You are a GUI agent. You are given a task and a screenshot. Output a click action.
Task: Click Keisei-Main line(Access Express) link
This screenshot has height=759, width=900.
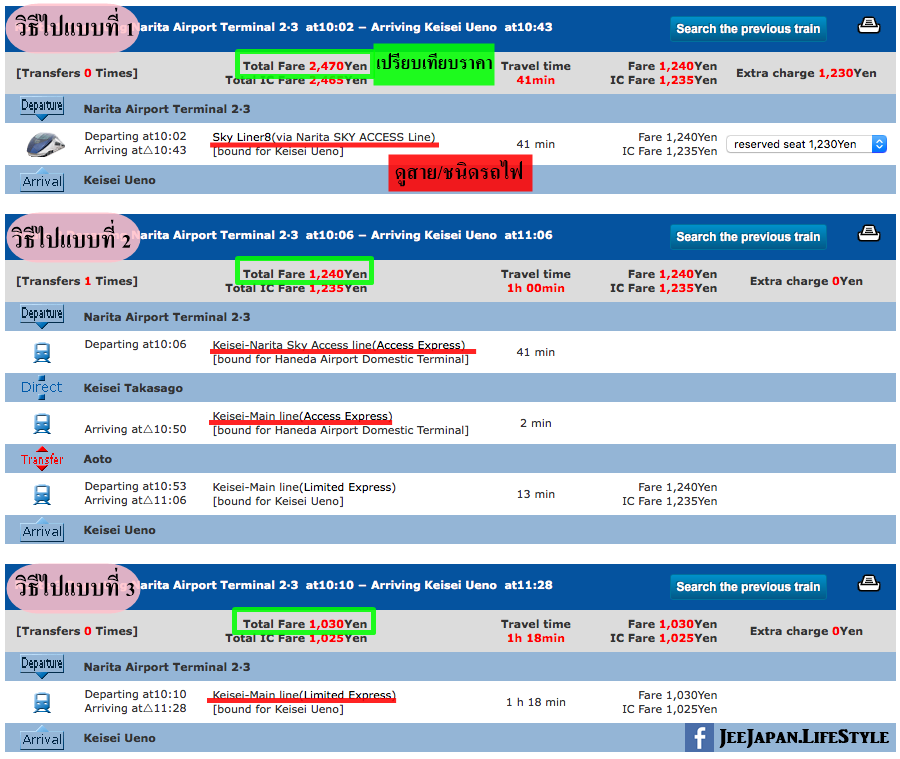coord(302,416)
